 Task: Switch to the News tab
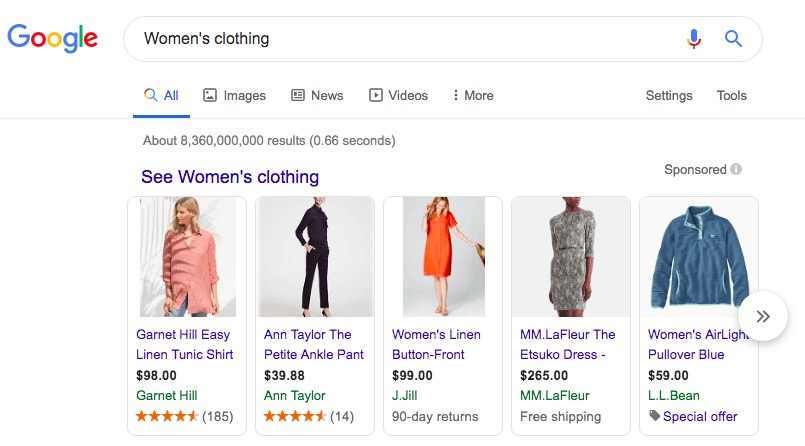tap(317, 96)
